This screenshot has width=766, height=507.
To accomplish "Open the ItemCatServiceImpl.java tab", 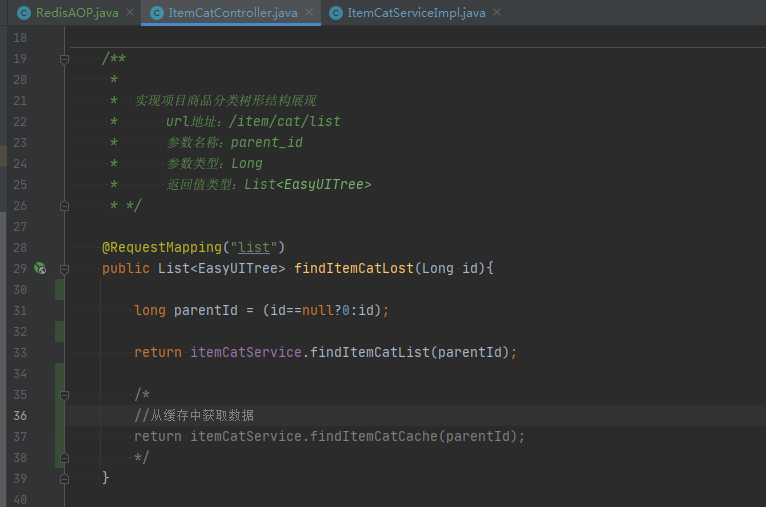I will (416, 13).
